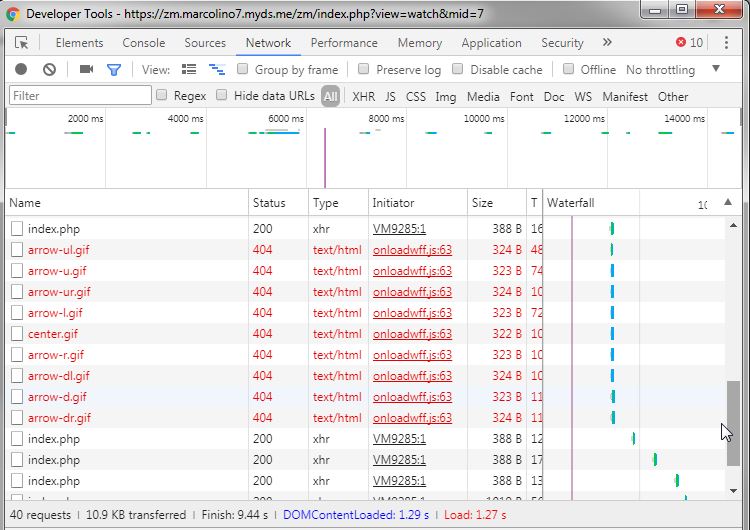Sort by the Type column header

coord(338,203)
